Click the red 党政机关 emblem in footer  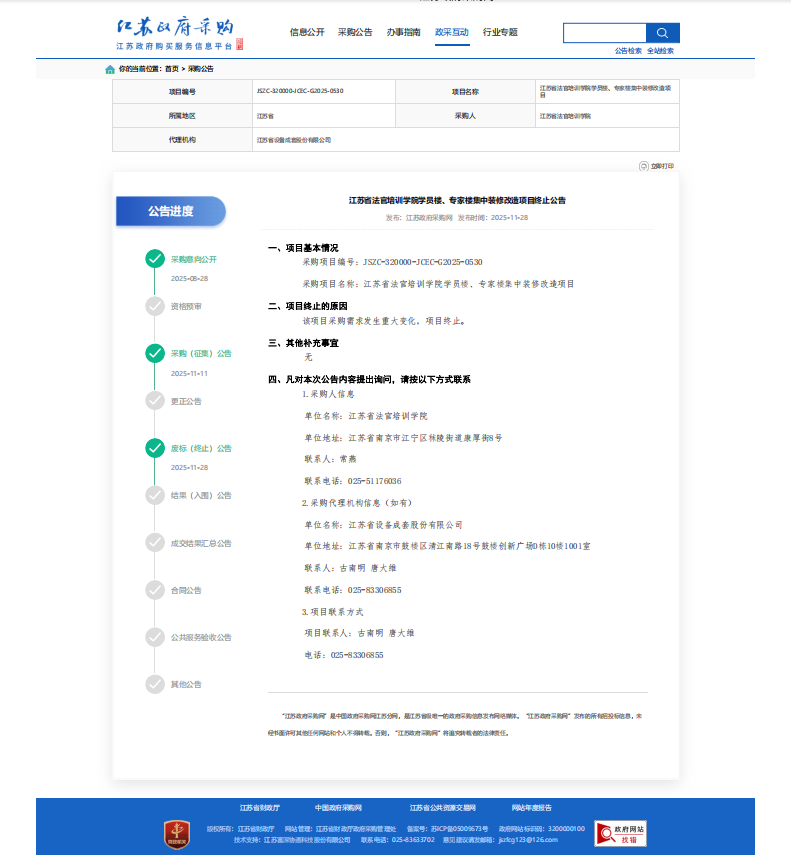(x=177, y=834)
